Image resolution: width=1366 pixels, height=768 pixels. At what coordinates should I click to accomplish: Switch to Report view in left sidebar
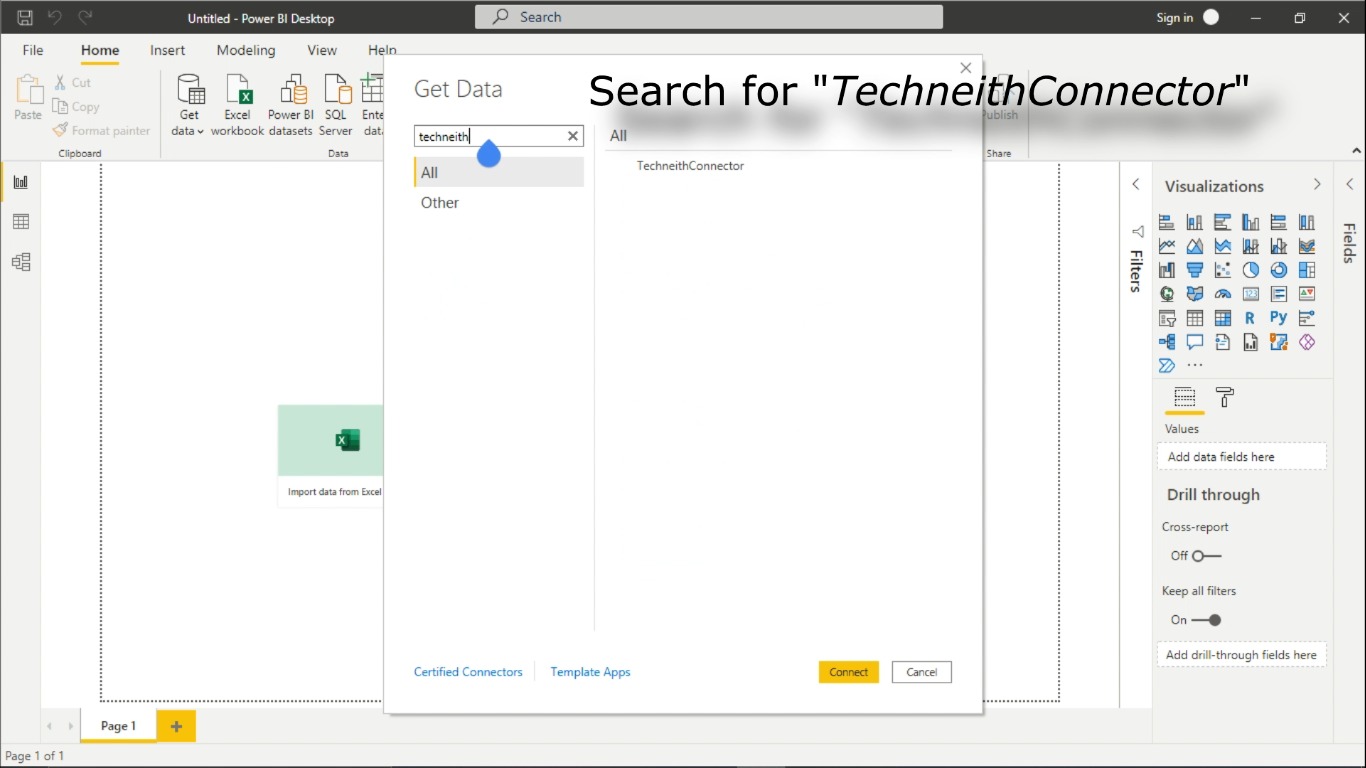(x=21, y=182)
